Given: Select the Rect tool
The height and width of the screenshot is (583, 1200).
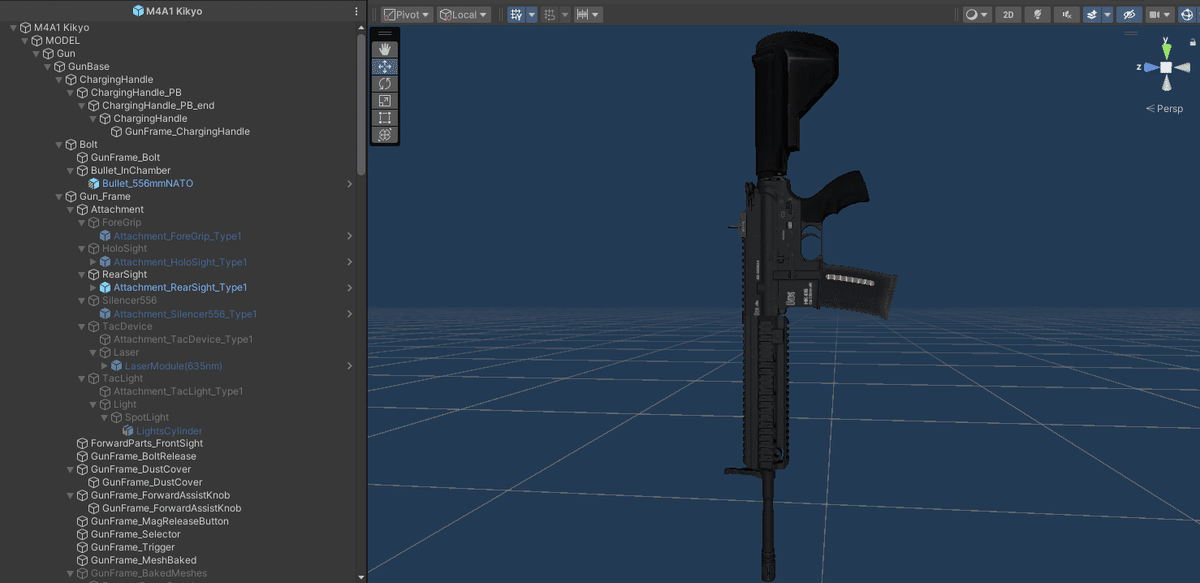Looking at the screenshot, I should [385, 117].
